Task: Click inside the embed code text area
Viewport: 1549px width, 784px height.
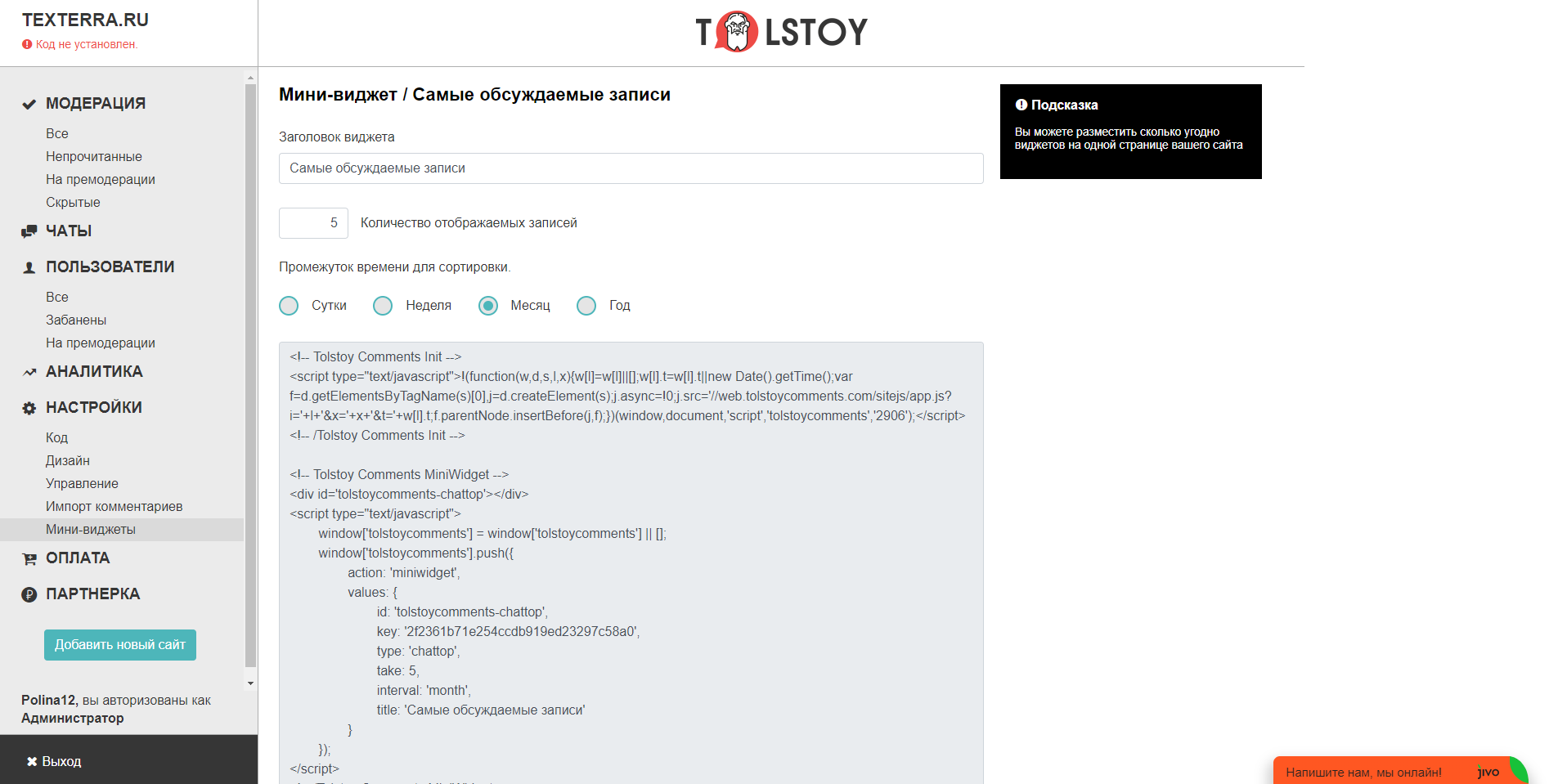Action: tap(631, 562)
